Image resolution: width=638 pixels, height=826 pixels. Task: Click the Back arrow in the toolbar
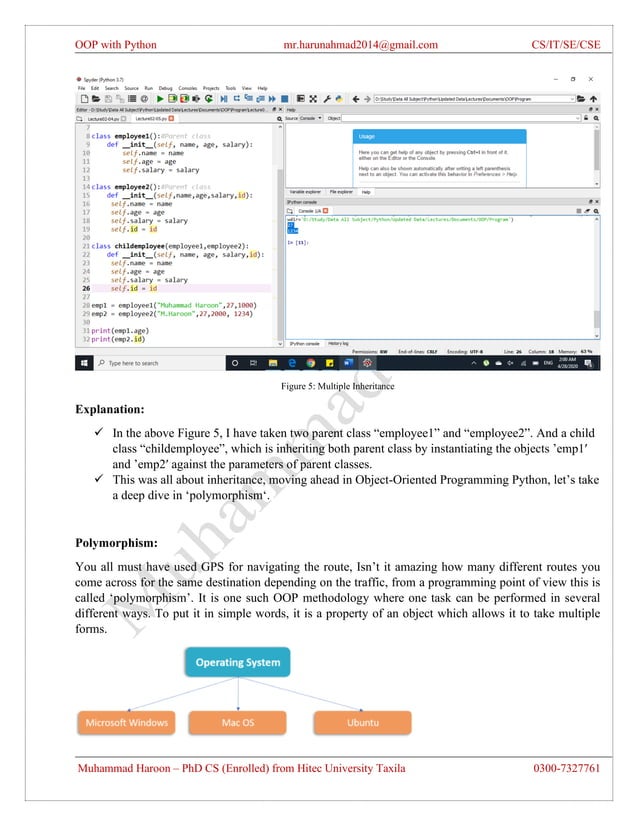point(356,99)
